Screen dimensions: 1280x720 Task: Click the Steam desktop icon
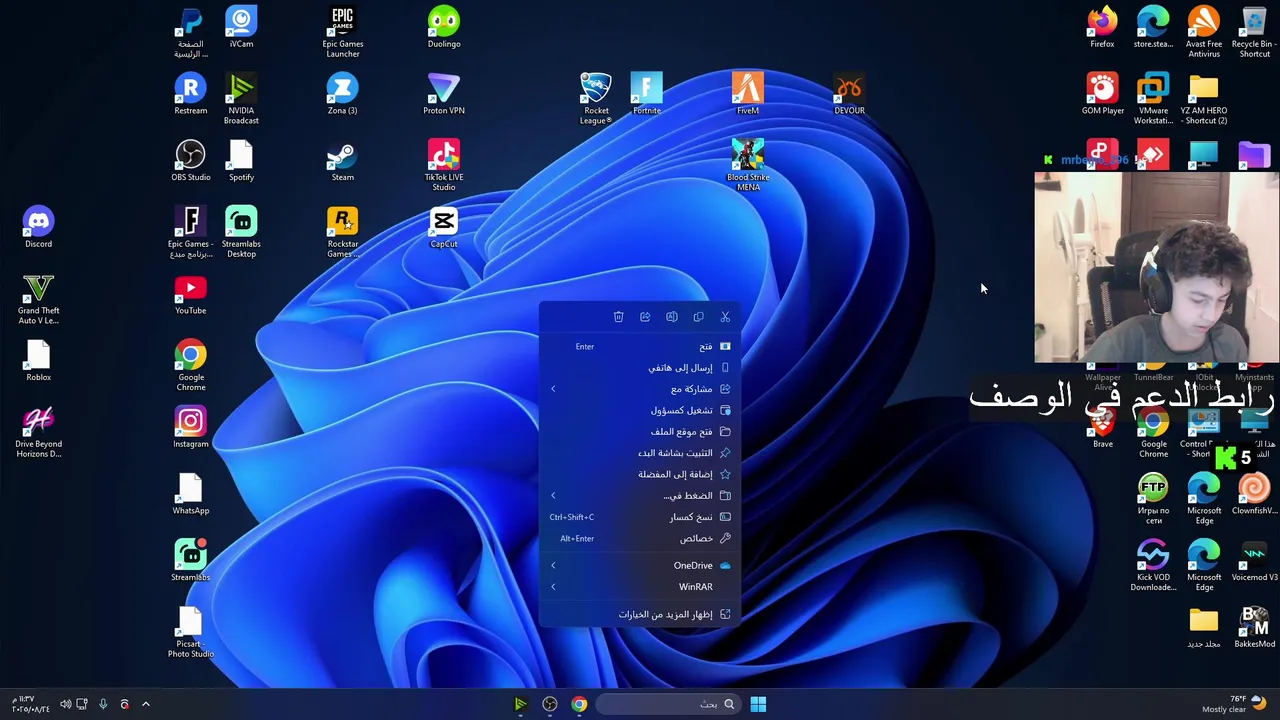(342, 161)
